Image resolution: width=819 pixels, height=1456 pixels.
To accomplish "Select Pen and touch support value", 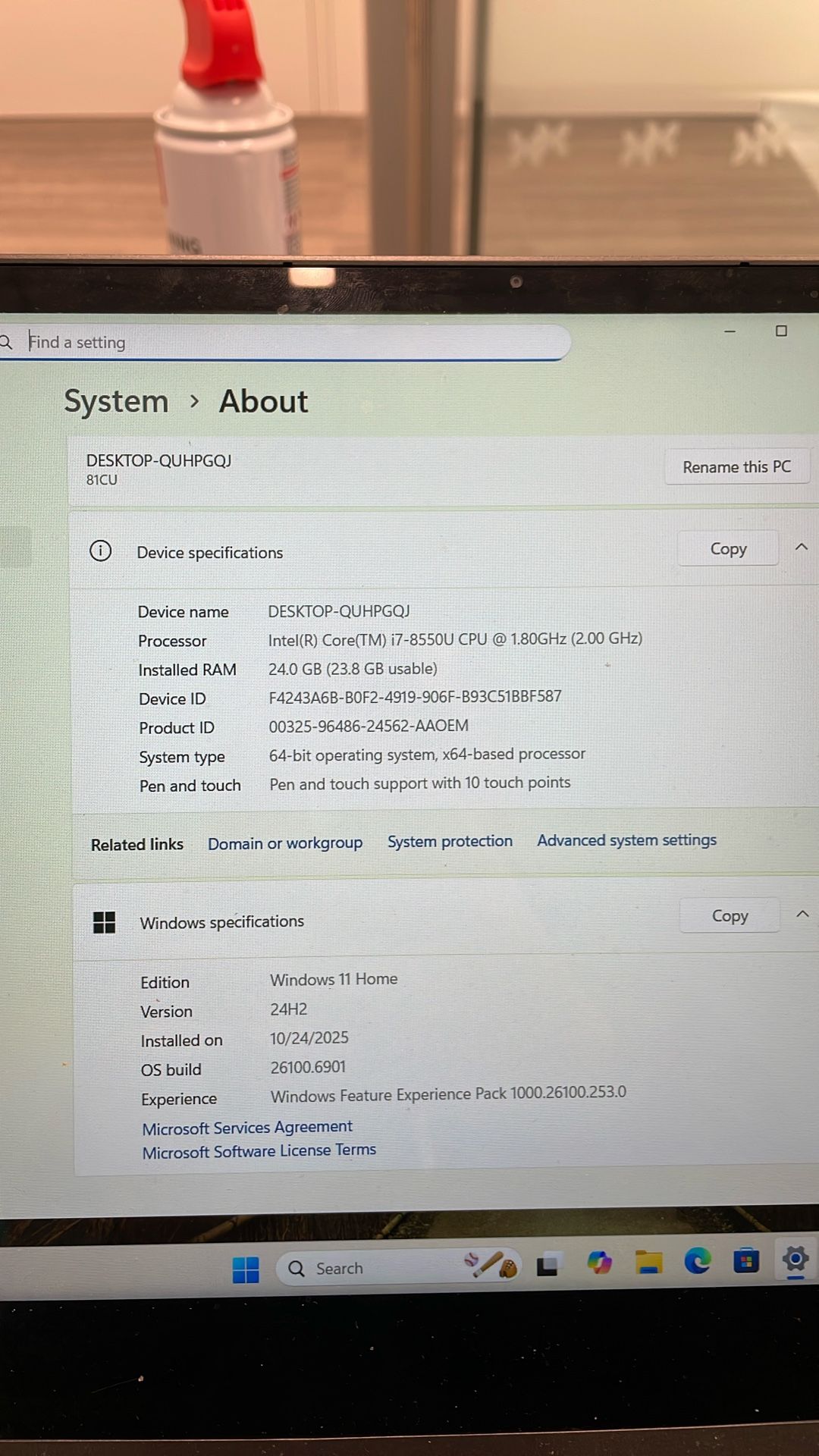I will (420, 783).
